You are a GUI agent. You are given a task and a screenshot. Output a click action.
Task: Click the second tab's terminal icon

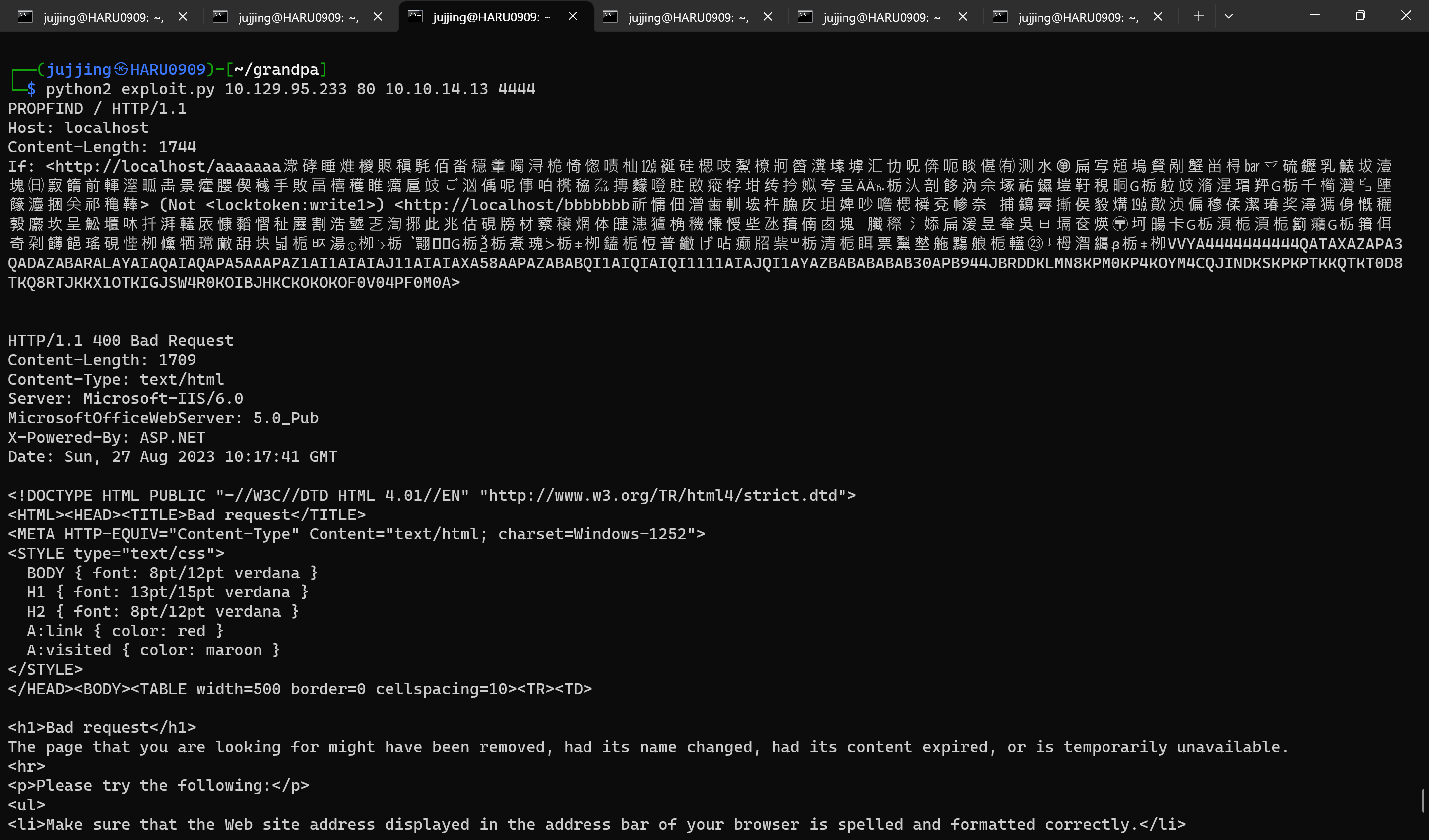pos(220,17)
